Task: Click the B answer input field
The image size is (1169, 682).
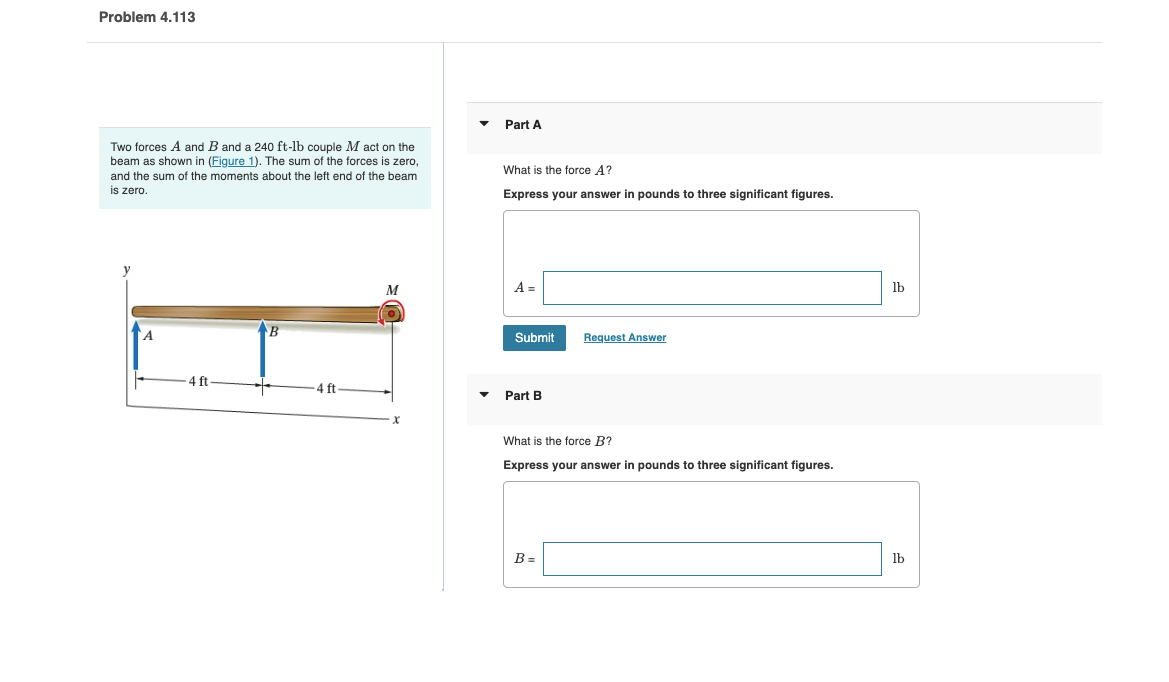Action: tap(711, 558)
